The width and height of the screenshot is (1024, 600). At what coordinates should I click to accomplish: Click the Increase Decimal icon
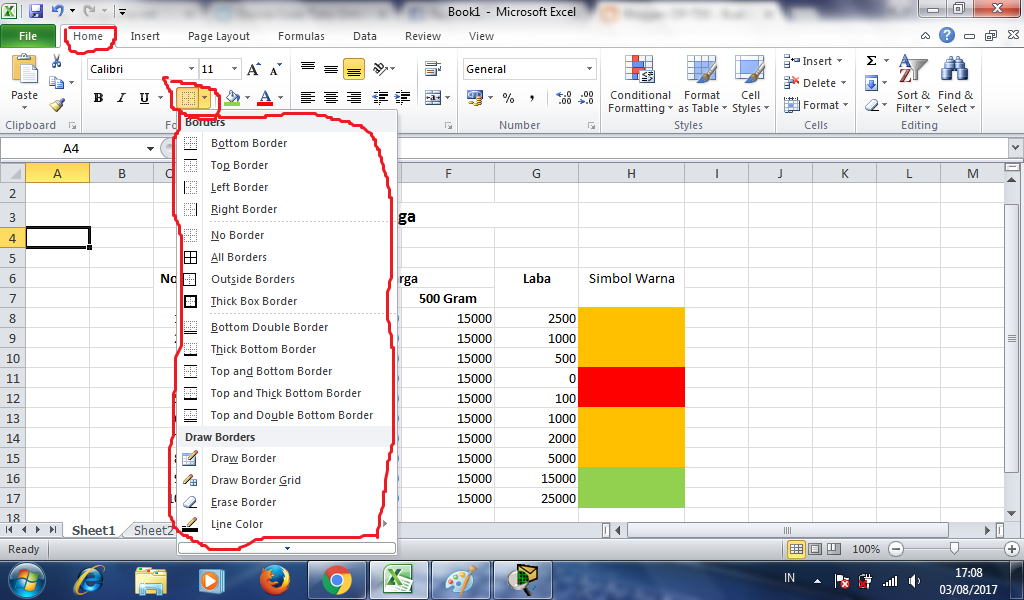561,98
